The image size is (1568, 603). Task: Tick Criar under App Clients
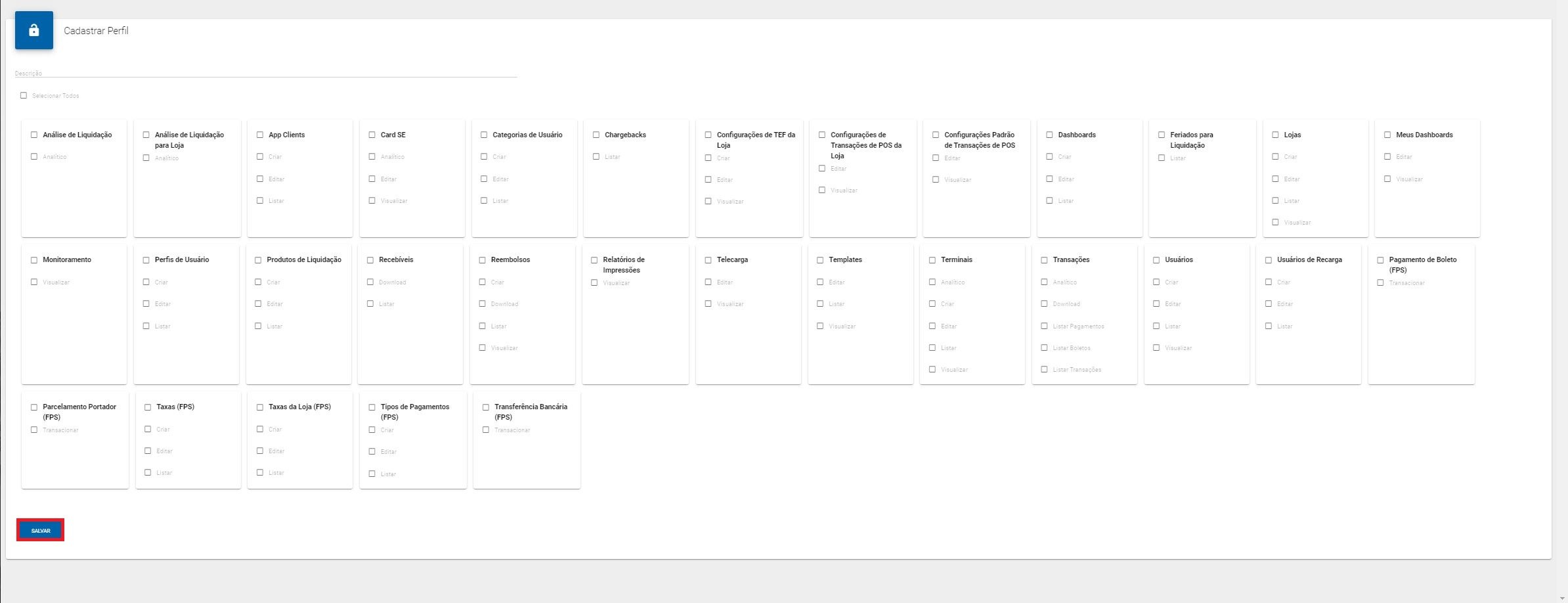260,156
